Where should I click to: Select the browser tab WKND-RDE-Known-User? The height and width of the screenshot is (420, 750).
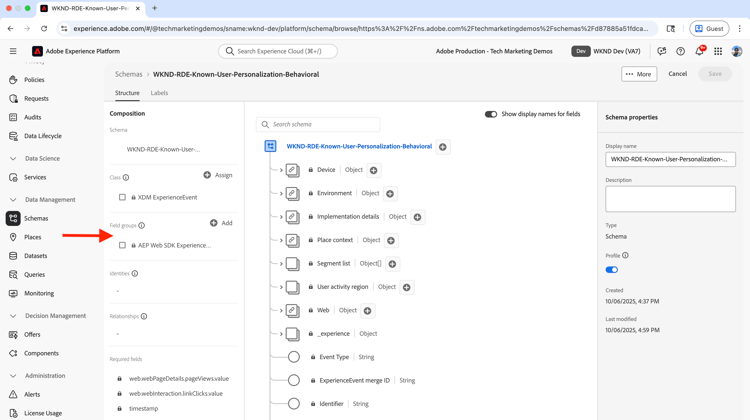coord(91,8)
